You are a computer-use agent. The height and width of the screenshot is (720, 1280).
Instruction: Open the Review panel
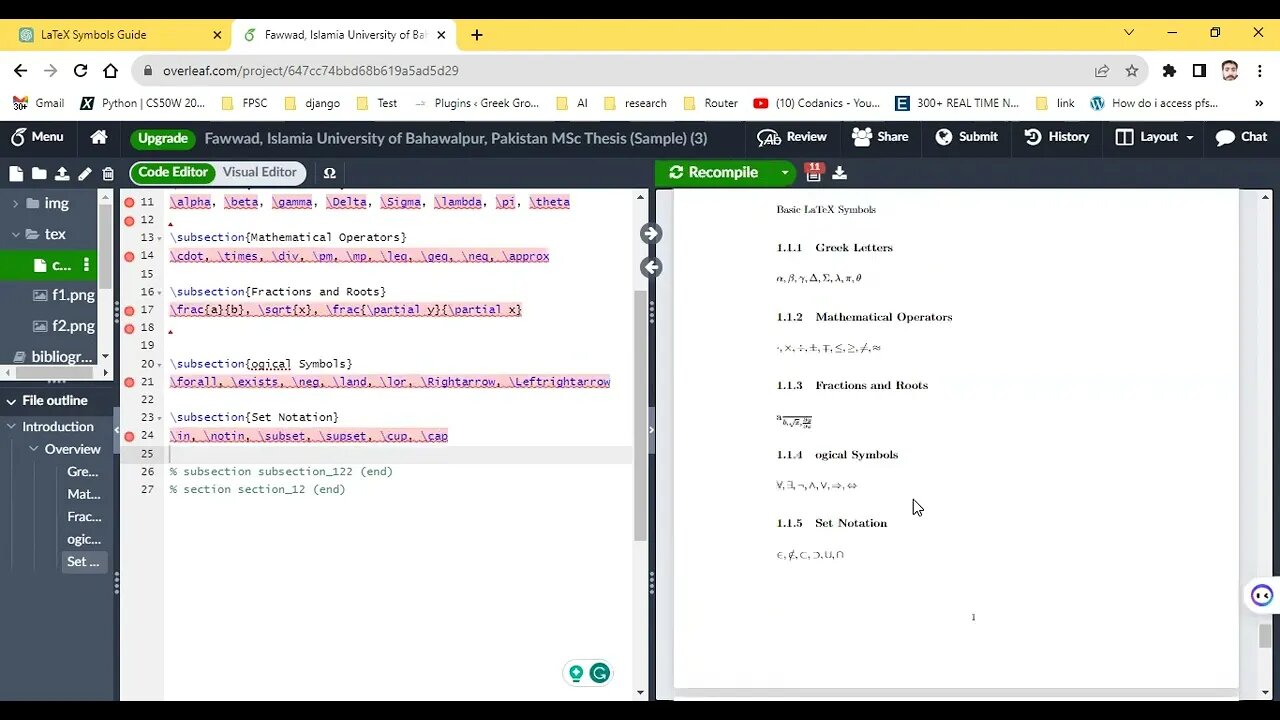(792, 137)
